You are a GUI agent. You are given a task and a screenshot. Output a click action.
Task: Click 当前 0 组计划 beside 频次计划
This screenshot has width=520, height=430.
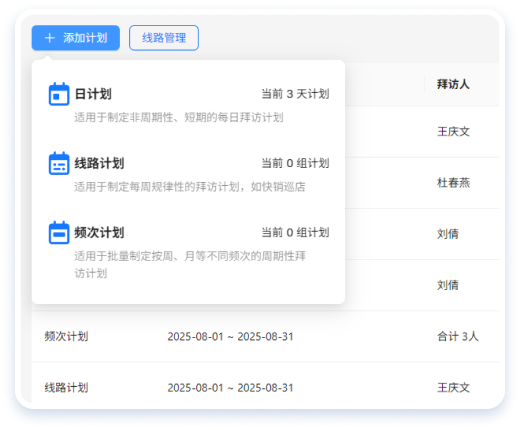295,233
